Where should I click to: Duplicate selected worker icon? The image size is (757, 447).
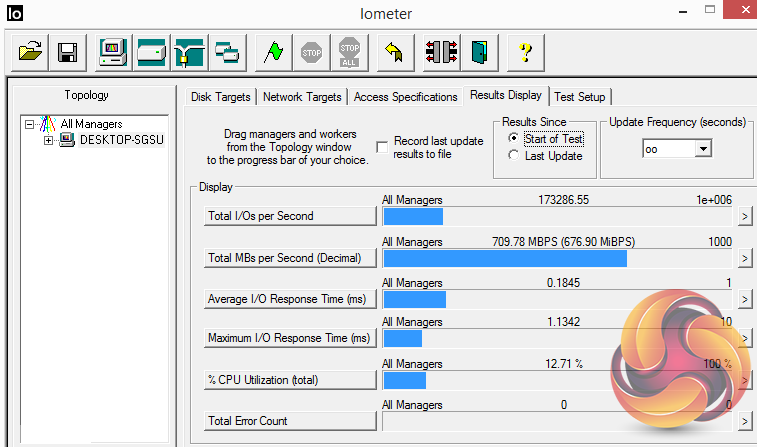pyautogui.click(x=227, y=52)
